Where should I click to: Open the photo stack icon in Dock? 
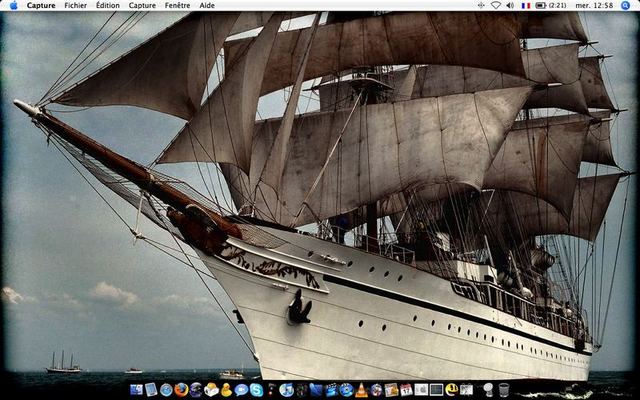pyautogui.click(x=391, y=390)
